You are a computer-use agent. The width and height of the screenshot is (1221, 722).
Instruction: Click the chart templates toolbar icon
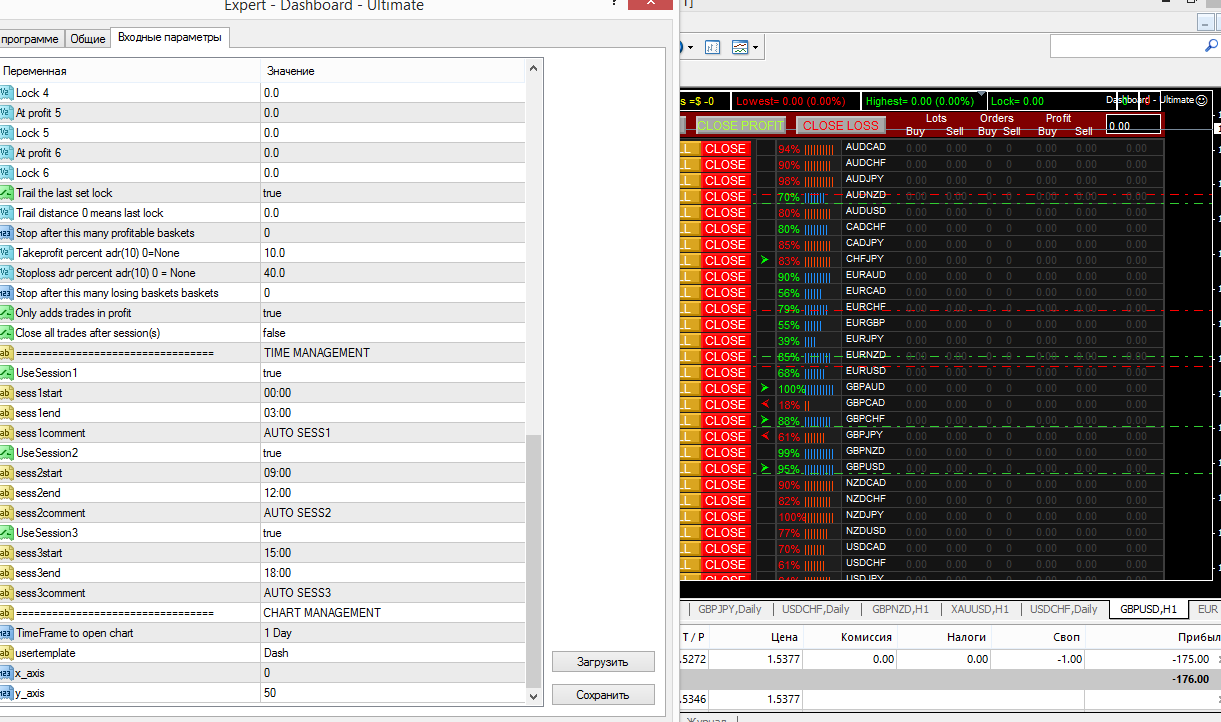pos(740,47)
